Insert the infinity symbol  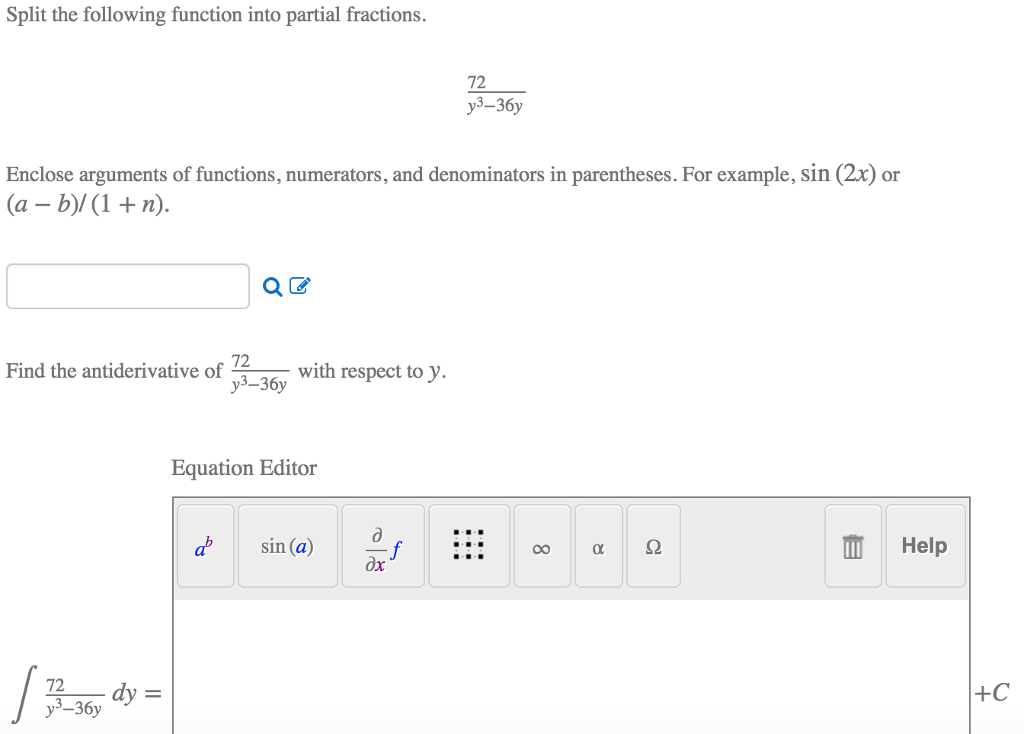541,546
